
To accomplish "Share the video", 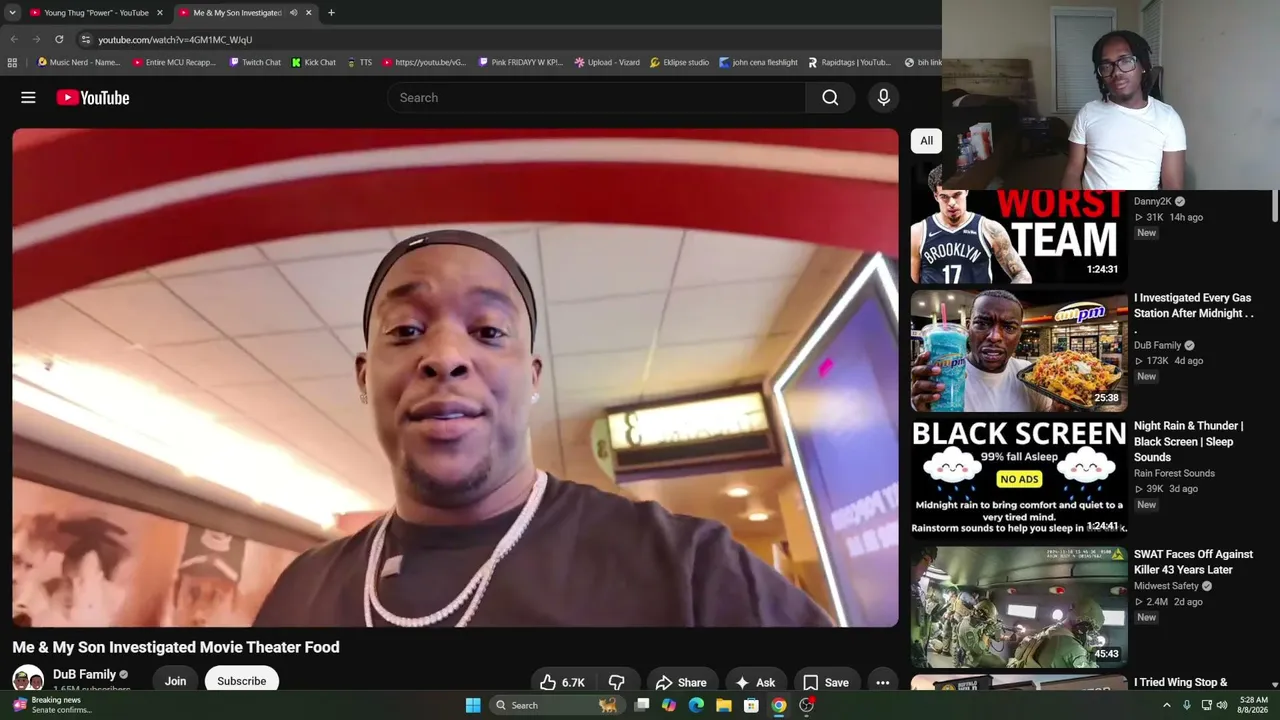I will pos(681,682).
